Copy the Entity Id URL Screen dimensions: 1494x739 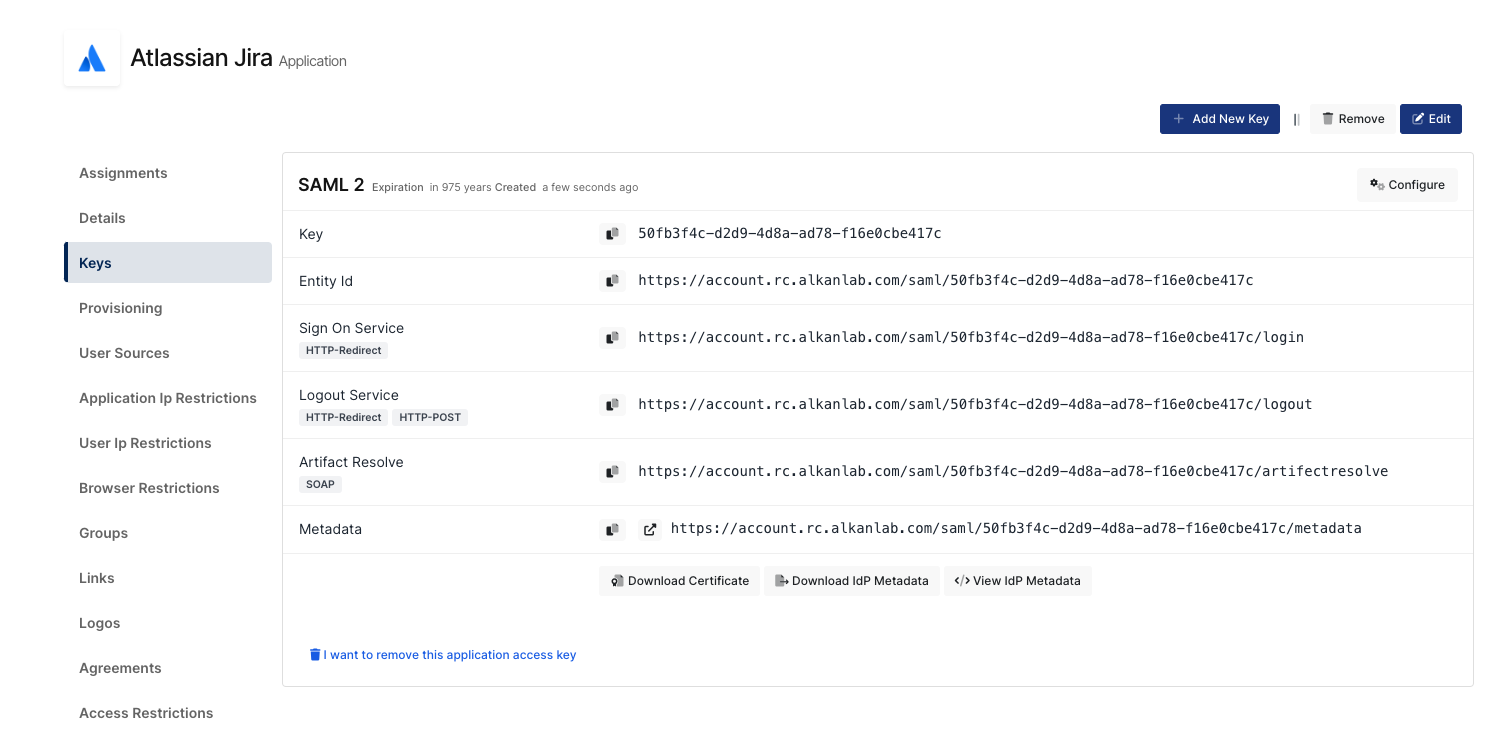point(612,281)
